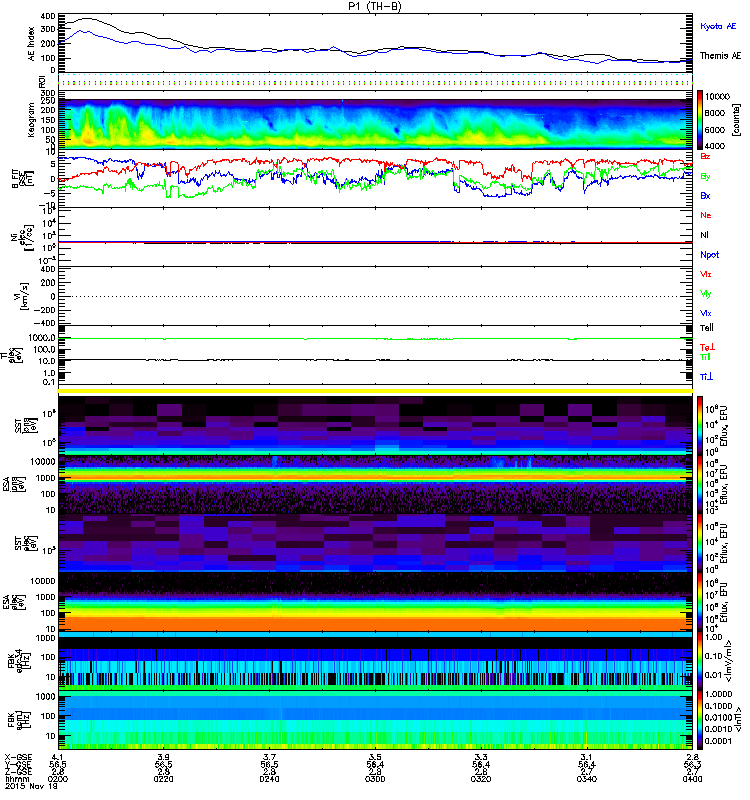The height and width of the screenshot is (800, 750).
Task: Click the 2015 Nov 19 date label
Action: [x=31, y=786]
